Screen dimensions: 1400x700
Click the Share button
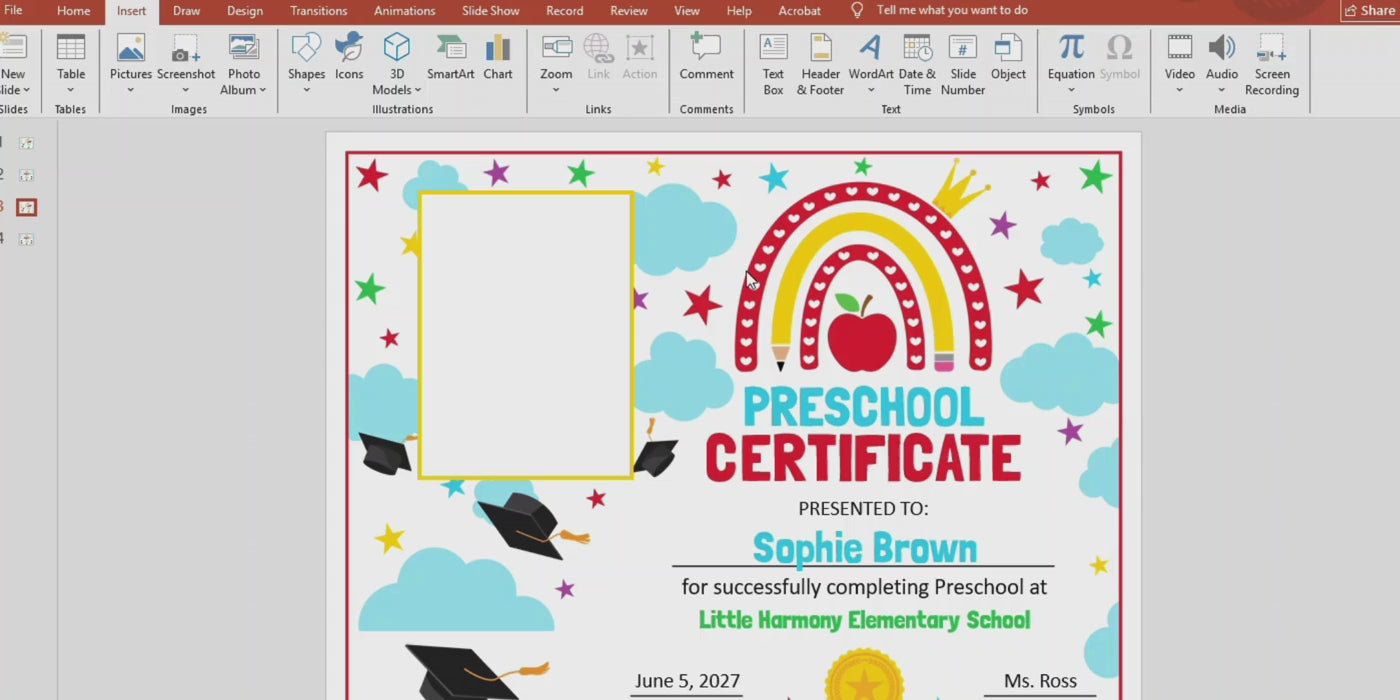coord(1368,11)
